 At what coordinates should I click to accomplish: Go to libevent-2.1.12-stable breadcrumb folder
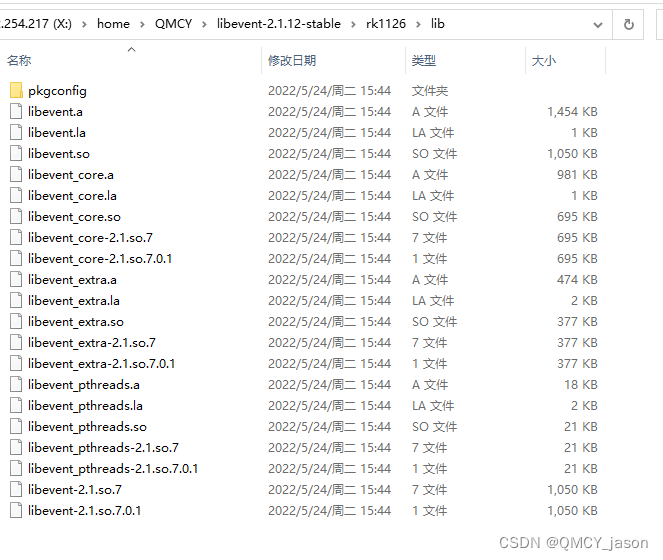pos(279,24)
